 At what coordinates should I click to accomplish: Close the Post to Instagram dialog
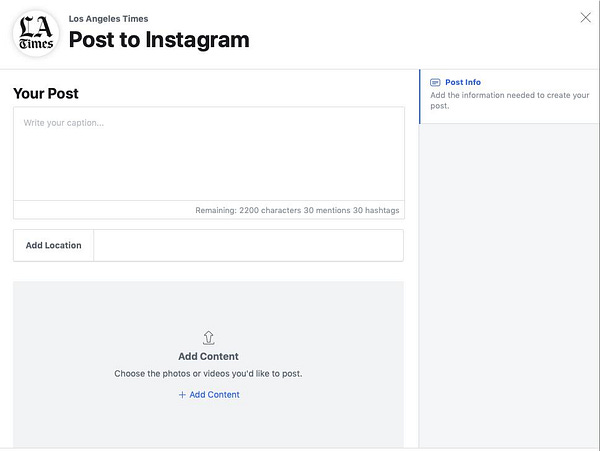point(585,18)
